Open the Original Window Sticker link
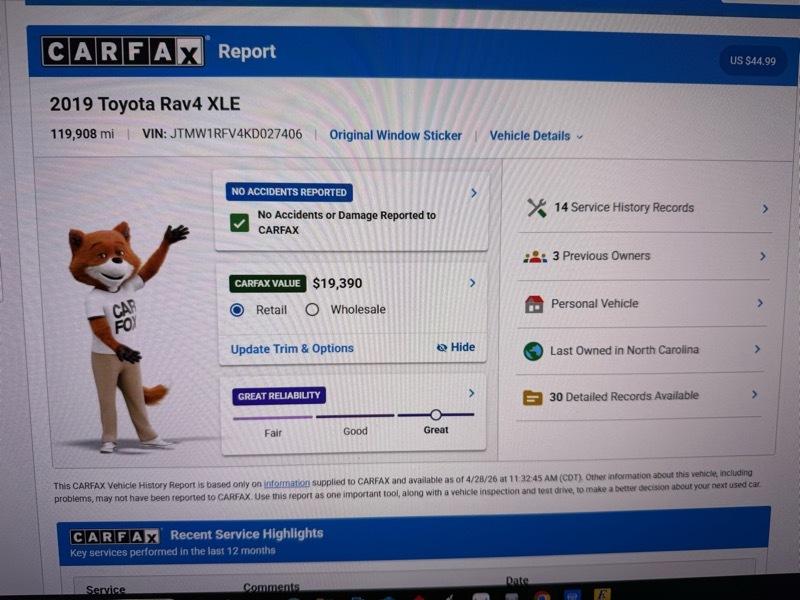The image size is (800, 600). pyautogui.click(x=395, y=135)
